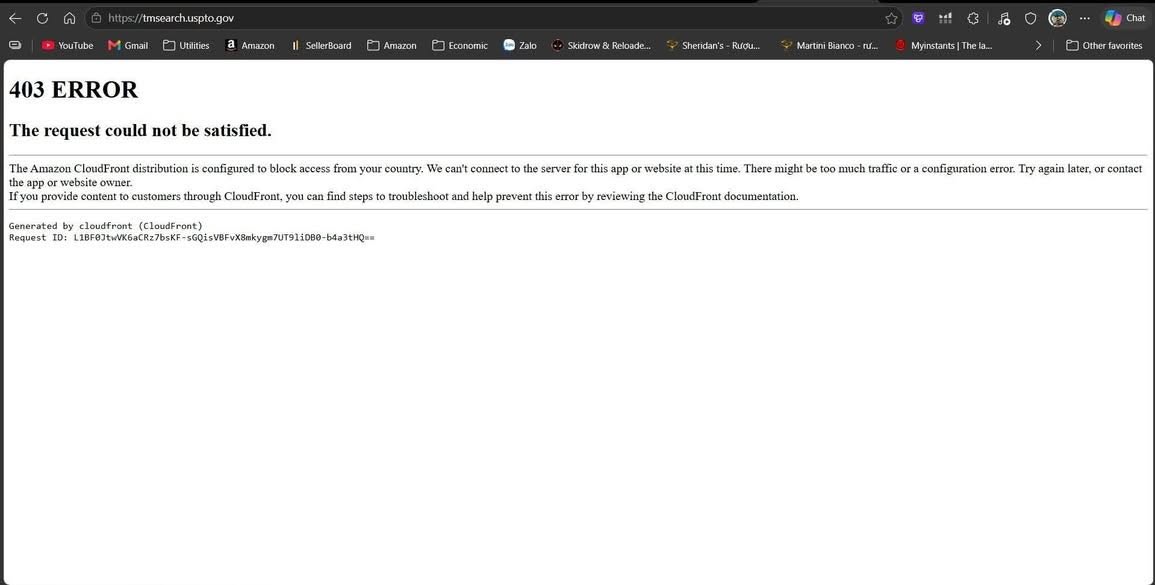Click 'Generated by cloudfront (CloudFront)' text
The width and height of the screenshot is (1155, 585).
[105, 225]
